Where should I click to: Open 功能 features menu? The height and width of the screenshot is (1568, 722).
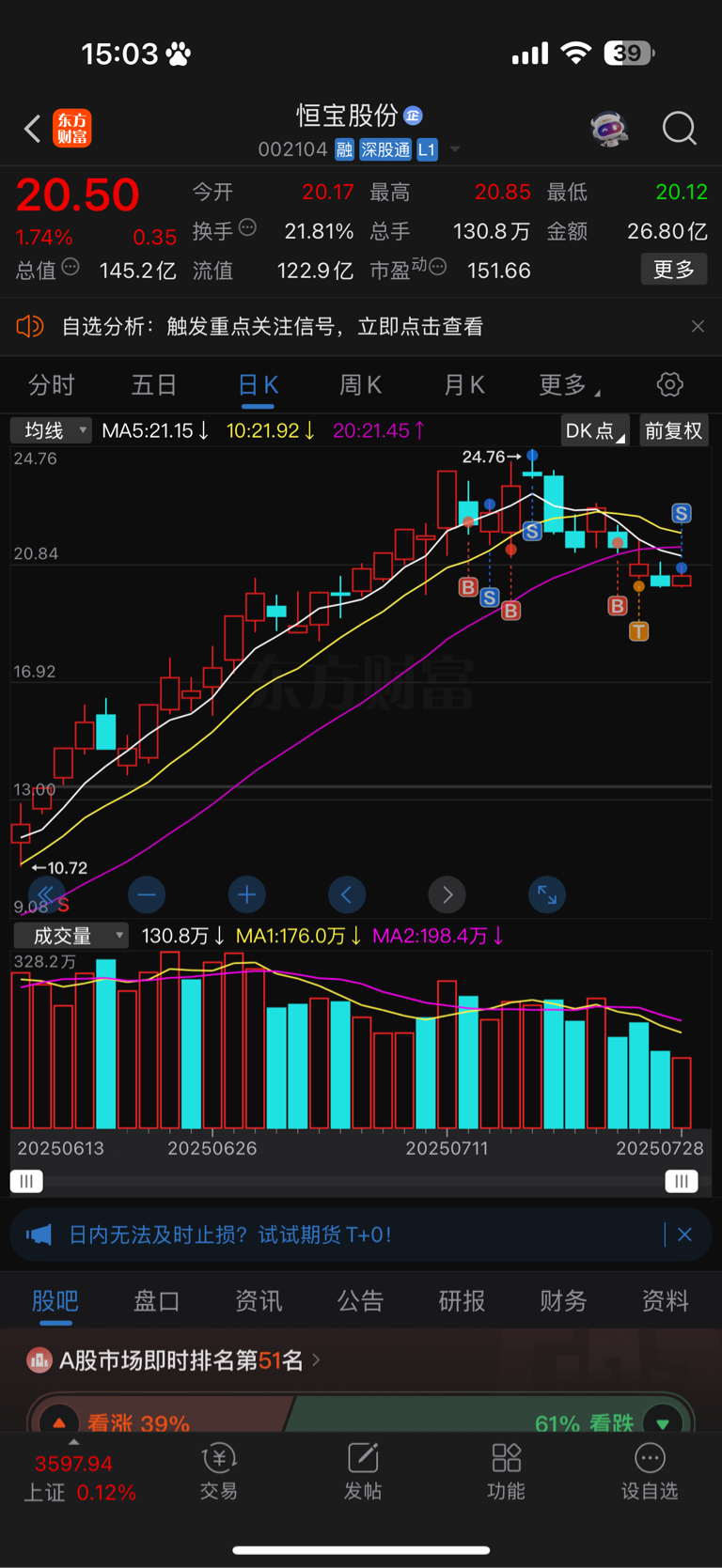pos(506,1472)
